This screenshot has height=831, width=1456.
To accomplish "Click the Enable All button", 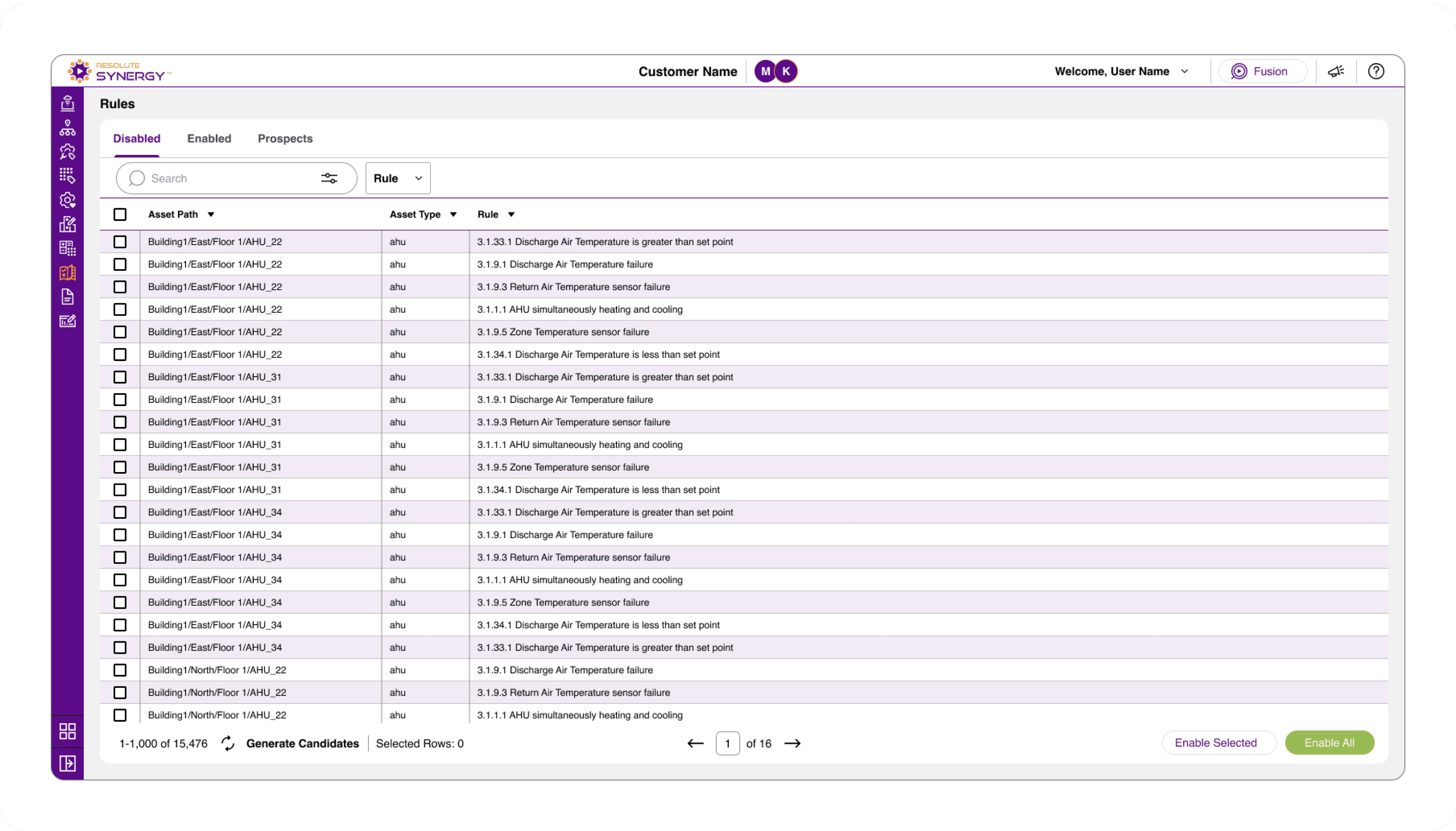I will pos(1329,742).
